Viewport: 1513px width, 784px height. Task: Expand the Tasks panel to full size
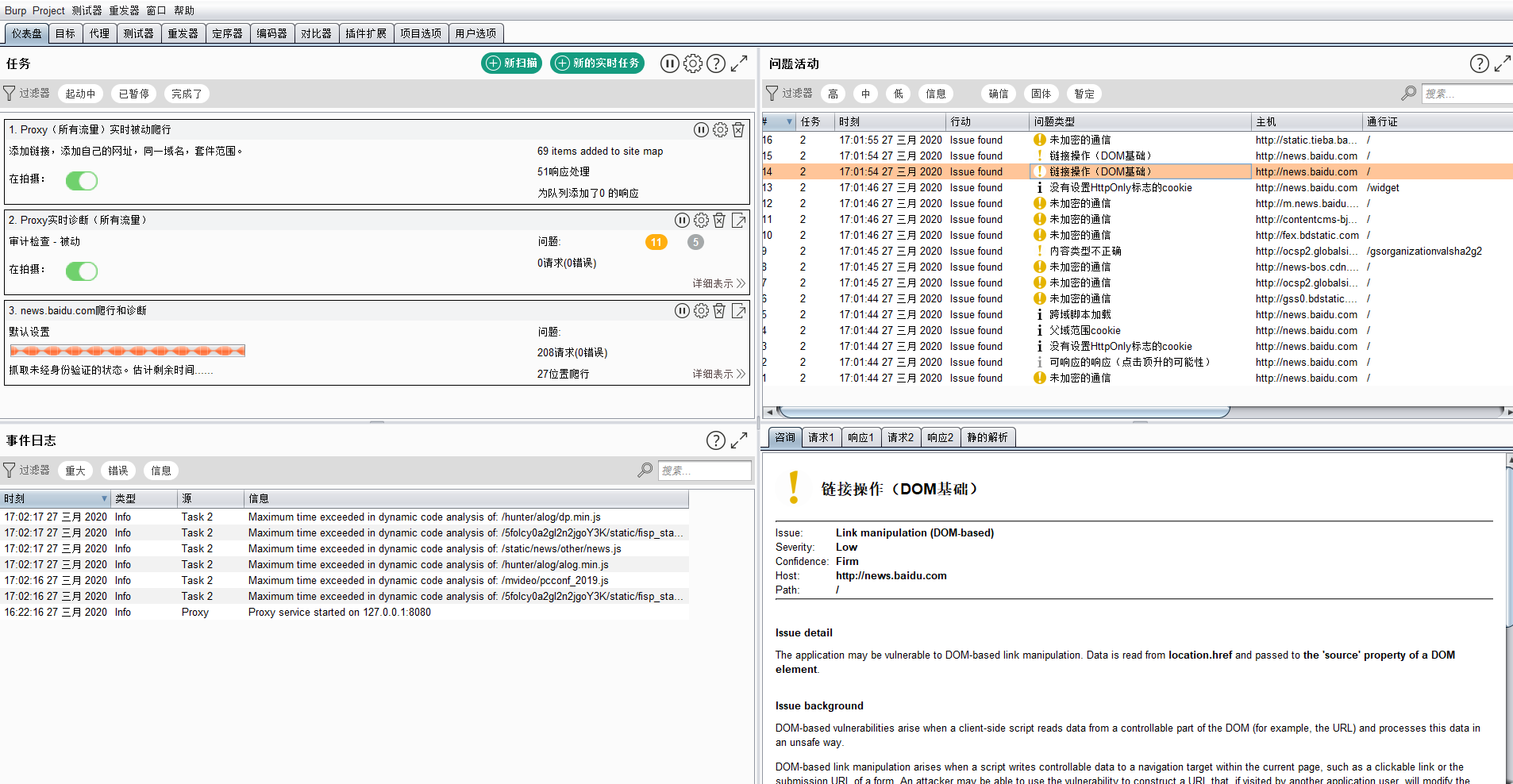pyautogui.click(x=739, y=63)
